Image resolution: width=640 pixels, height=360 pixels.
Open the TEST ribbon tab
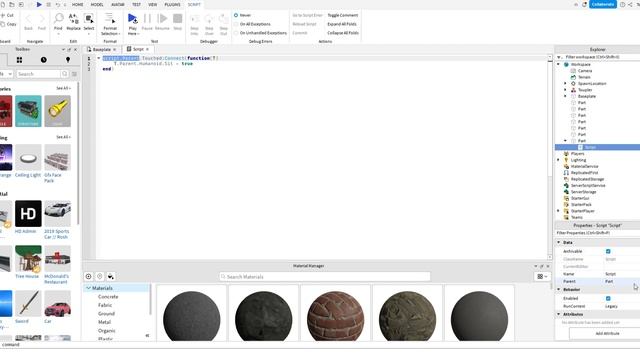point(136,4)
